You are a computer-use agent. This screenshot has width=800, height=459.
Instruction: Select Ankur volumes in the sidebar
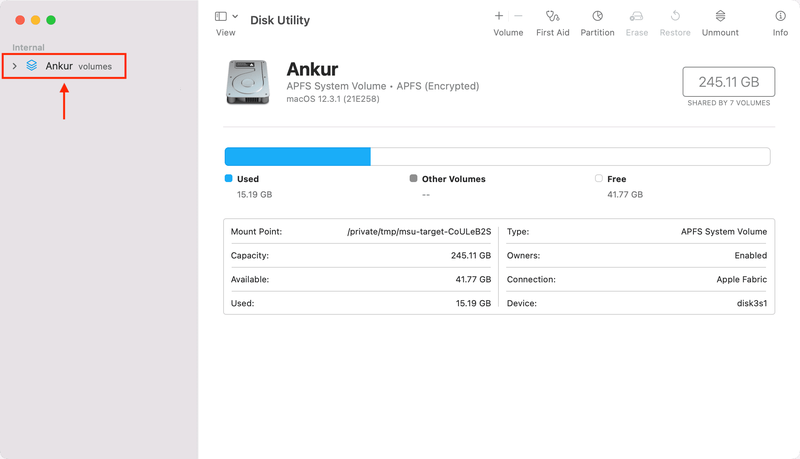[x=64, y=66]
